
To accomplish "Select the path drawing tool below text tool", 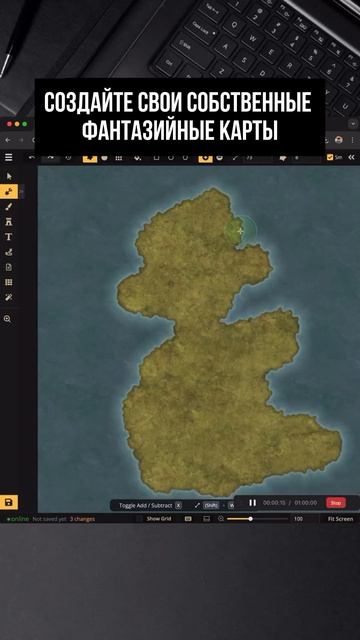I will (x=9, y=252).
